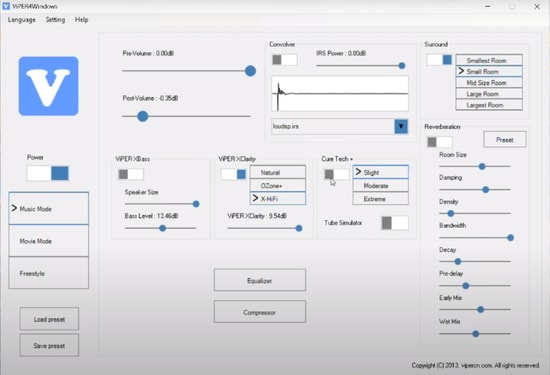
Task: Select Mid Size Room surround option
Action: click(x=489, y=83)
